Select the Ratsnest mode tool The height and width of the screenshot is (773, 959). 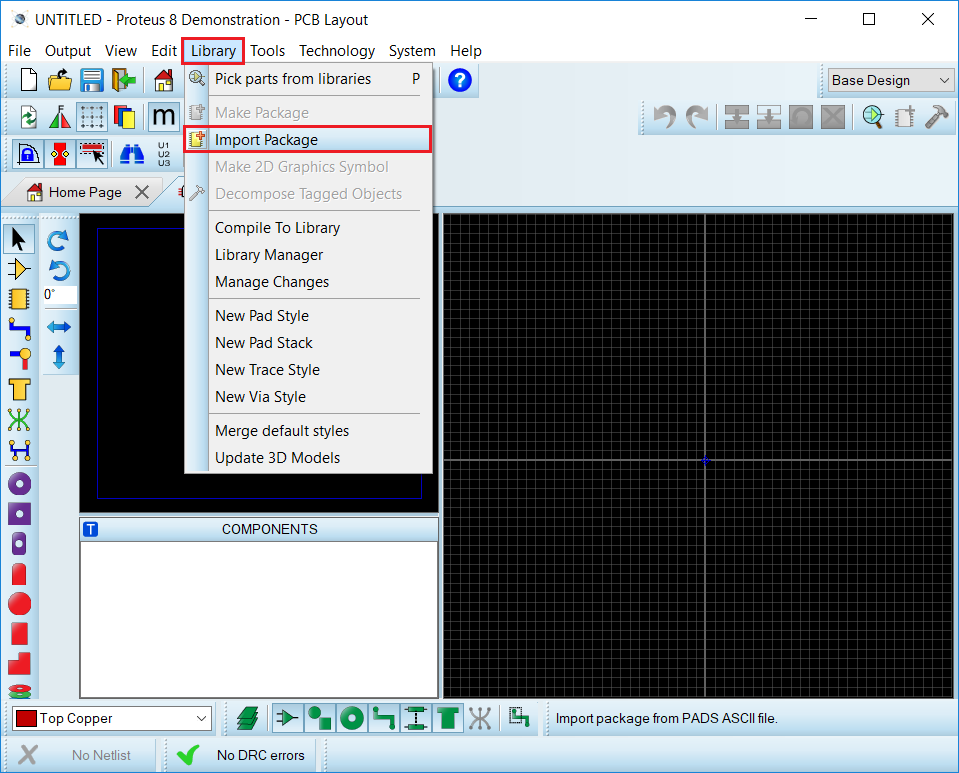point(19,420)
